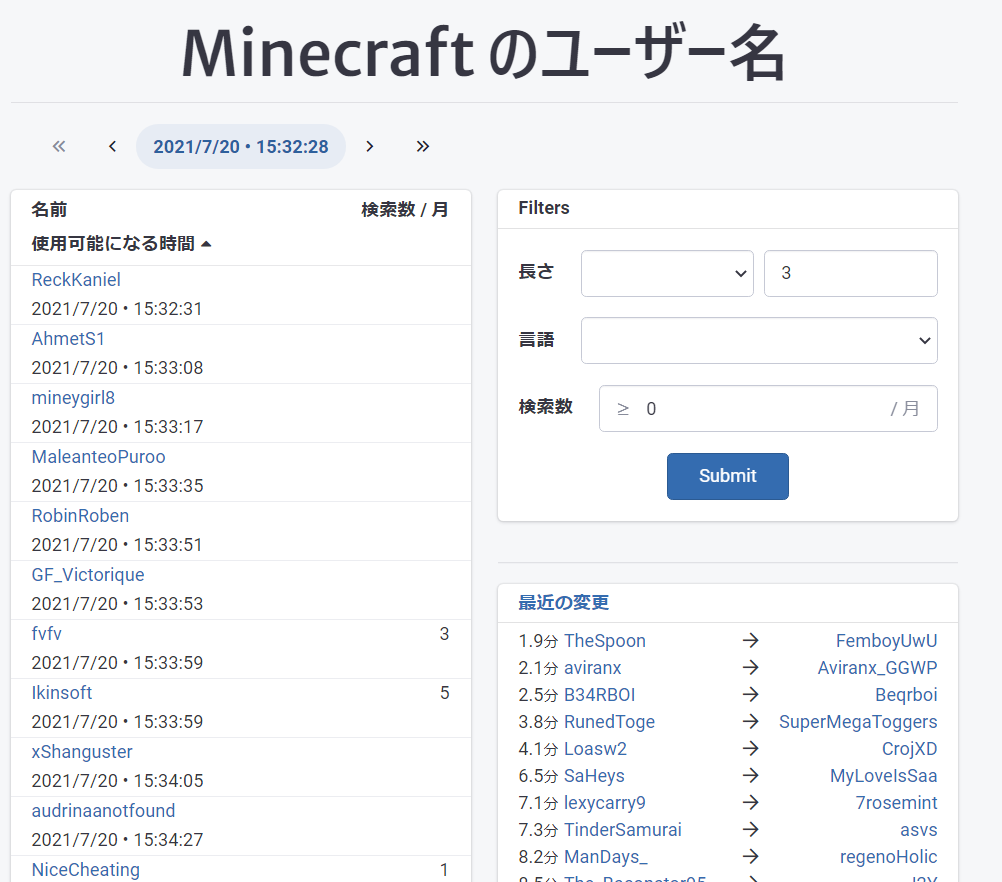The width and height of the screenshot is (1002, 882).
Task: Open old name lexycarry9
Action: pyautogui.click(x=605, y=803)
